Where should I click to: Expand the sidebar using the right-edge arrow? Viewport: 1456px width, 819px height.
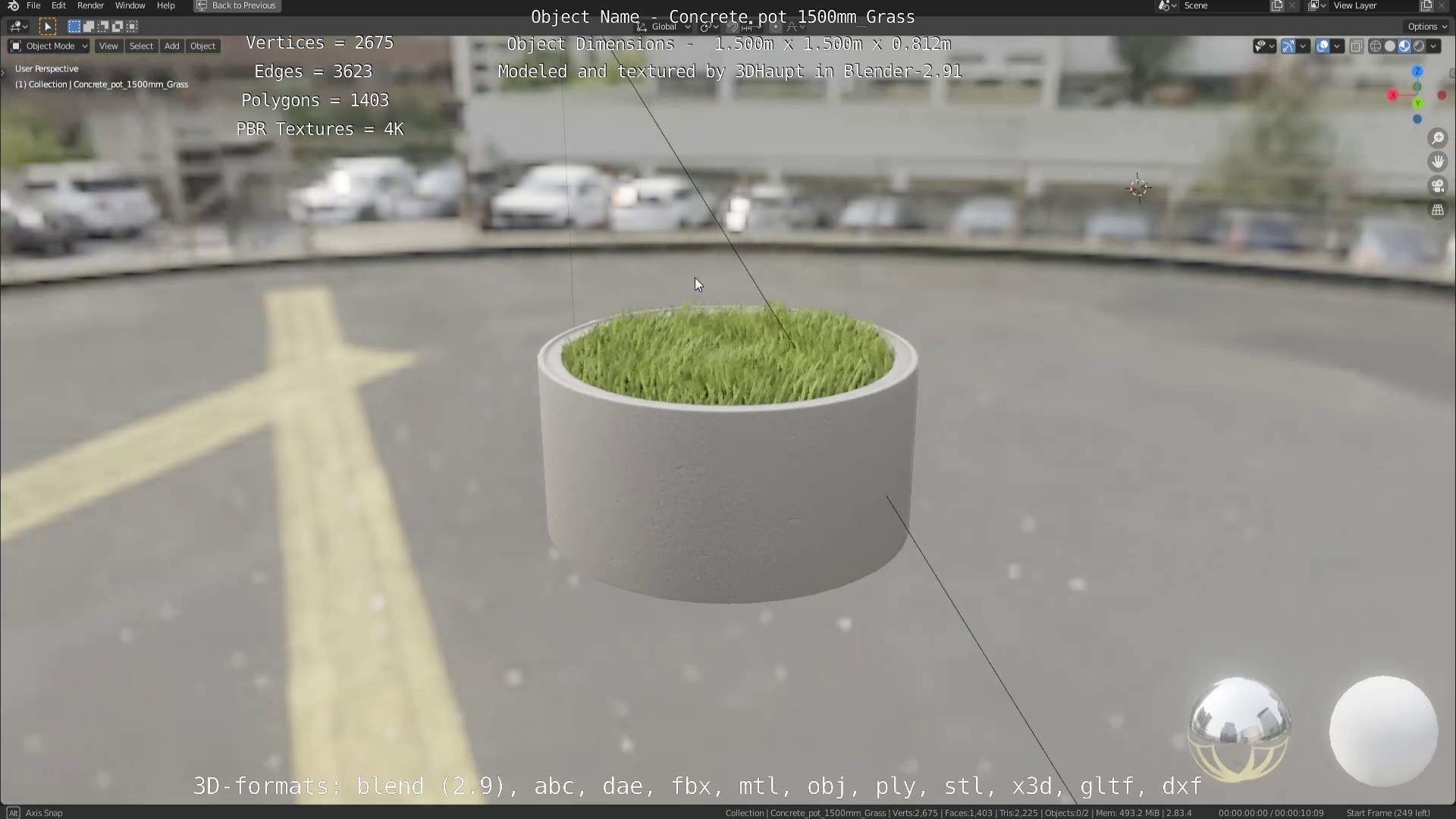pos(1452,73)
